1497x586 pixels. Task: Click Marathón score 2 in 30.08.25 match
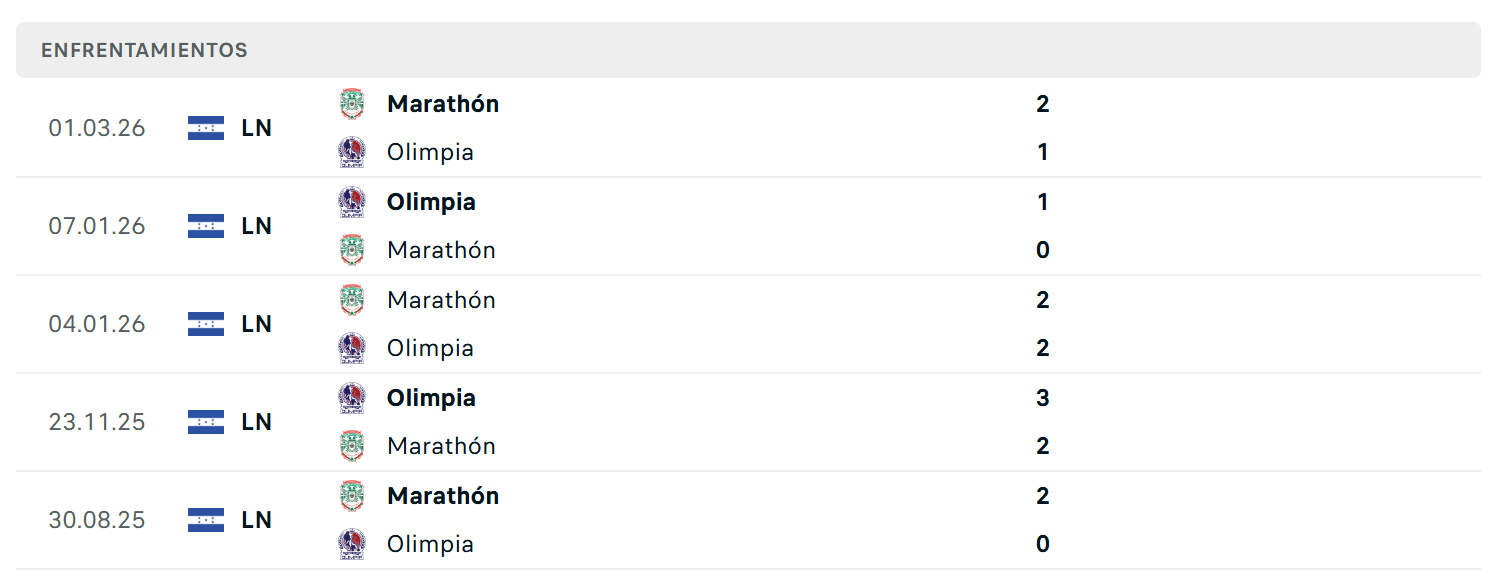click(1043, 496)
